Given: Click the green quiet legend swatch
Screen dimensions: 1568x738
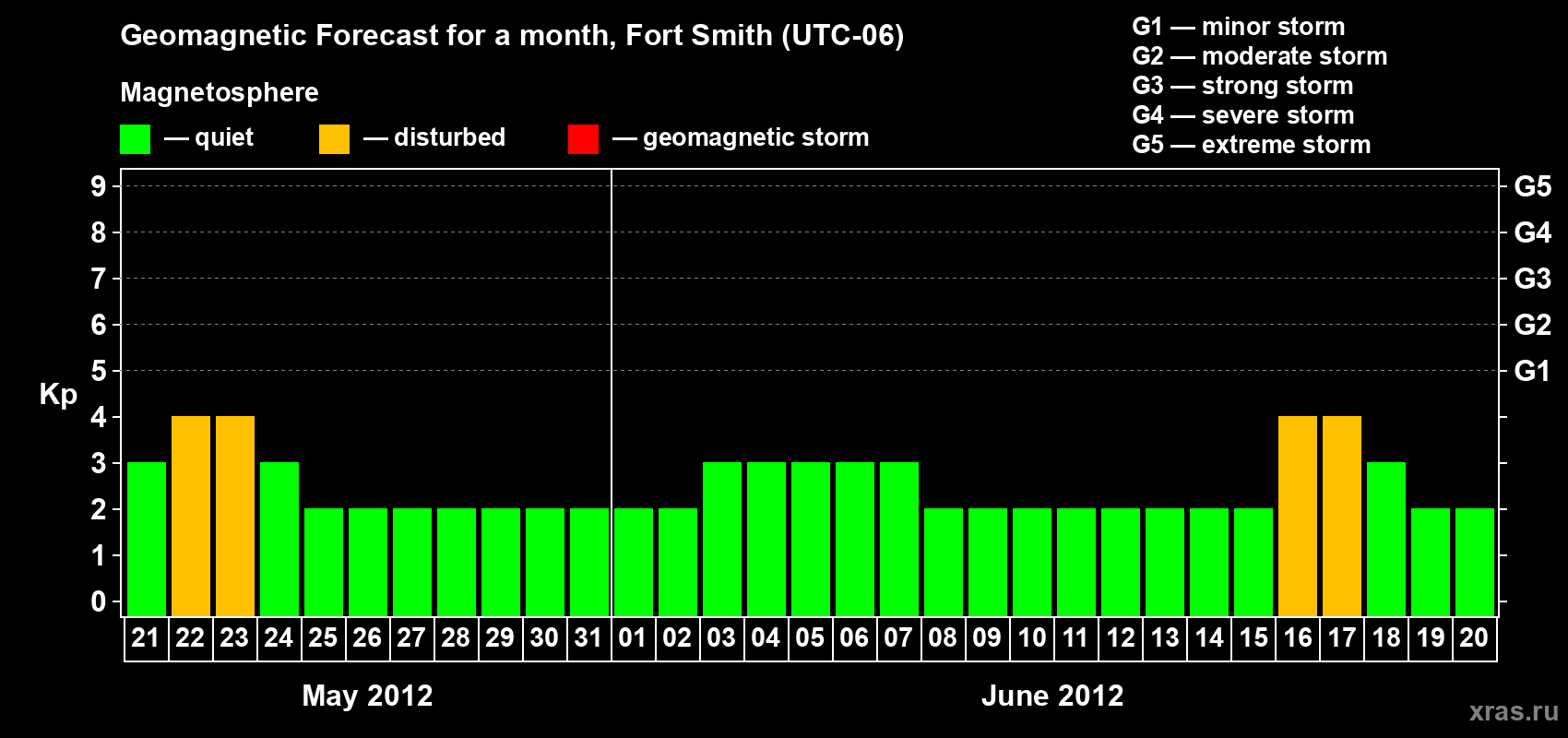Looking at the screenshot, I should [x=135, y=139].
